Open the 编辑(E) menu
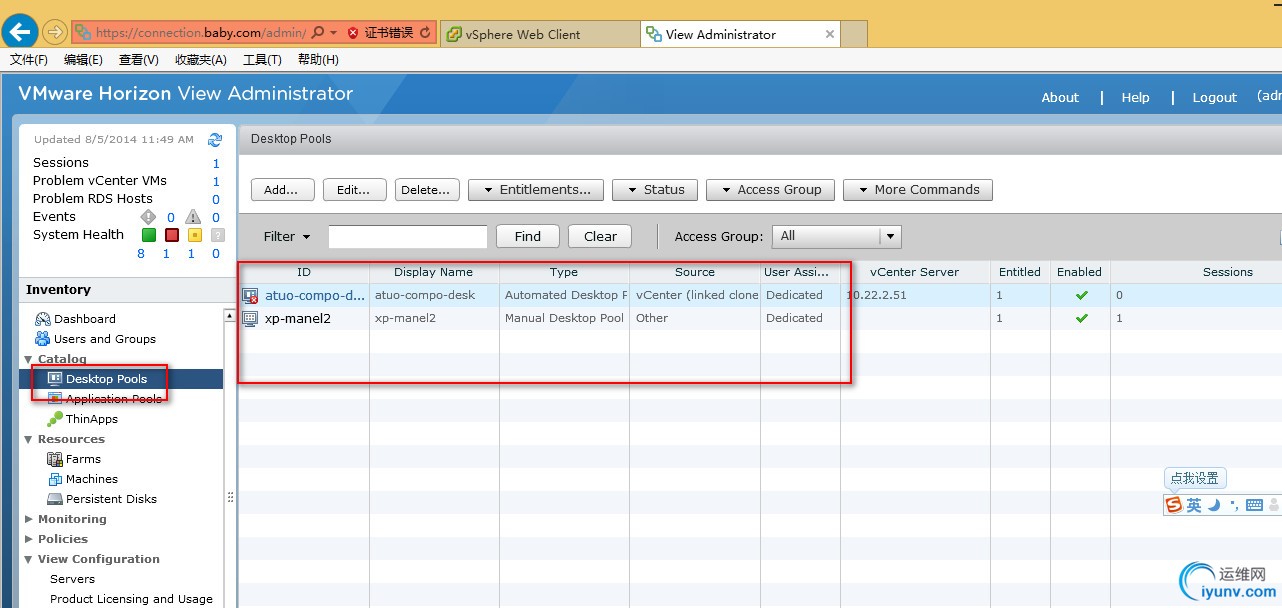Screen dimensions: 1282x608 click(83, 60)
